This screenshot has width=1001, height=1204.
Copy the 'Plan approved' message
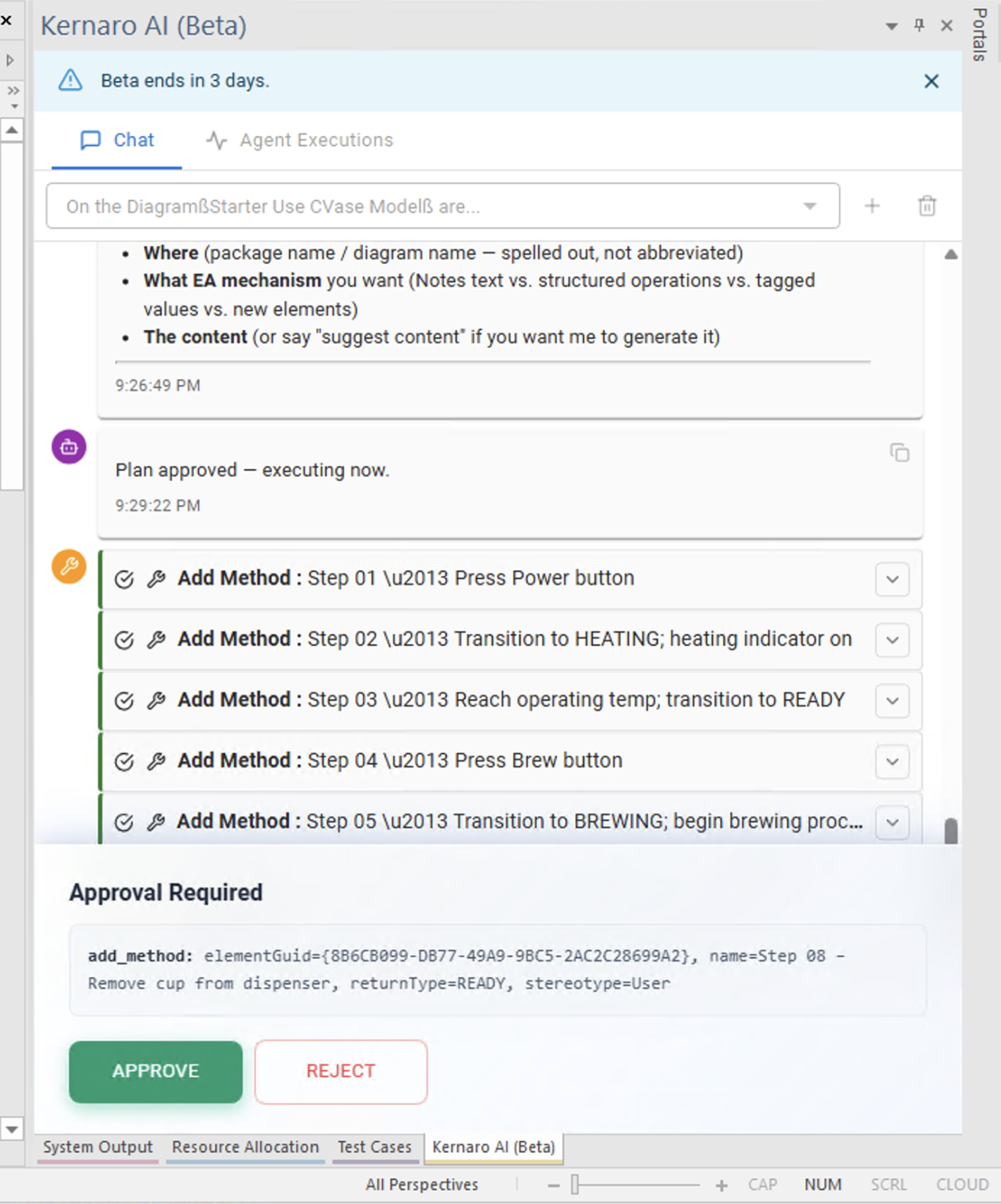[900, 453]
